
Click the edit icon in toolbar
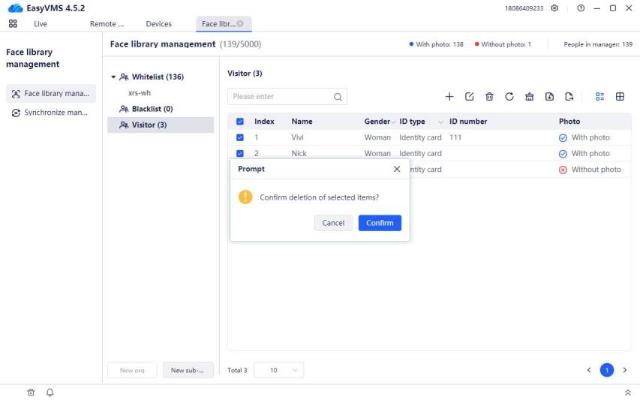pyautogui.click(x=469, y=97)
